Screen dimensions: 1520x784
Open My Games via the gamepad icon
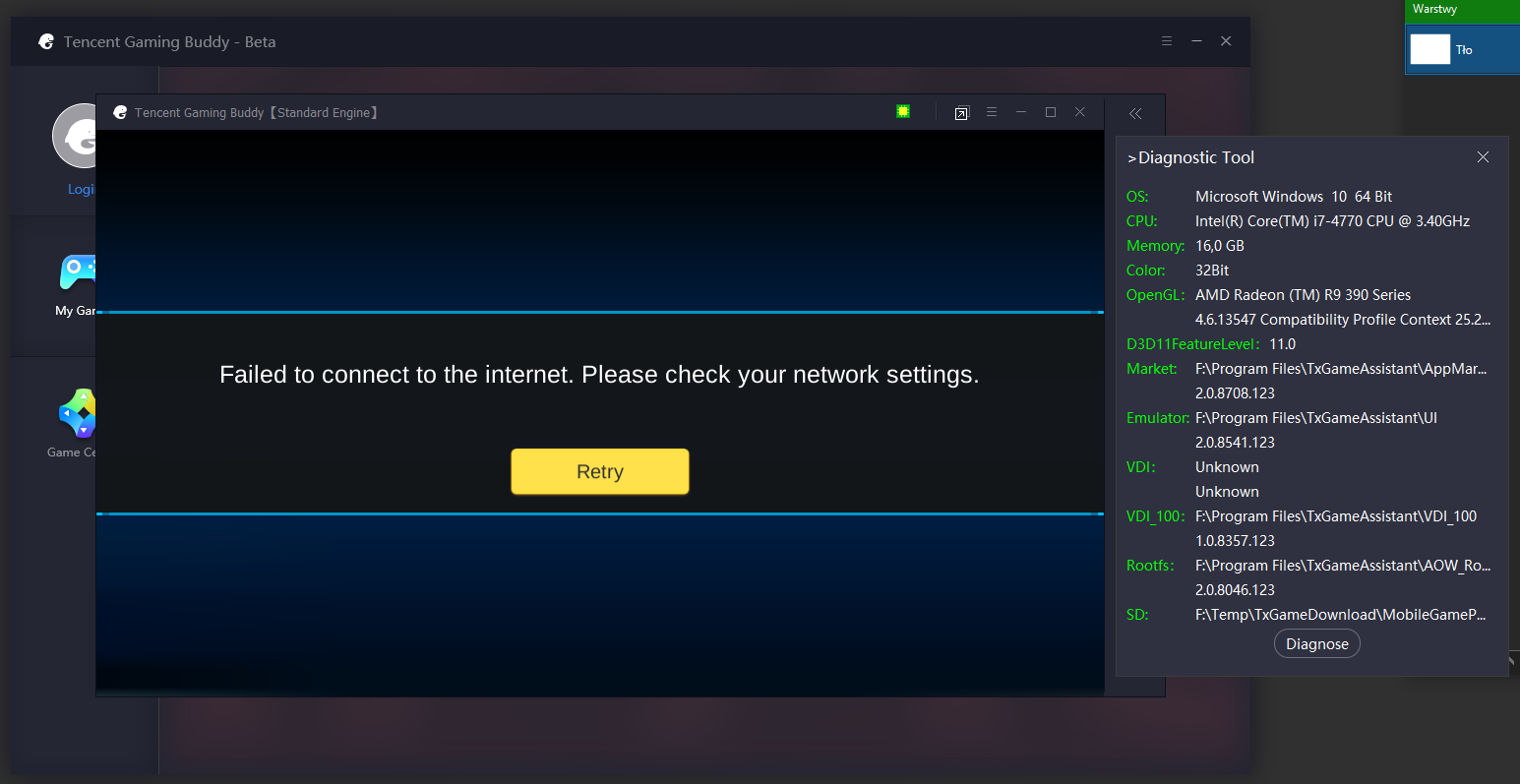pyautogui.click(x=79, y=272)
